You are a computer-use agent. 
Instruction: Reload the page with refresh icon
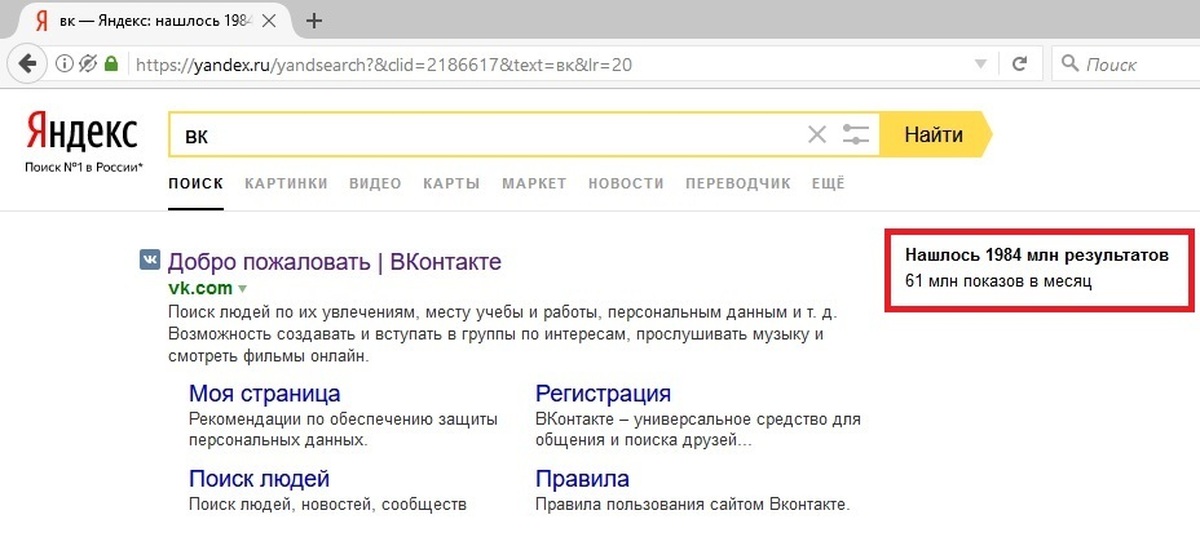point(1020,64)
